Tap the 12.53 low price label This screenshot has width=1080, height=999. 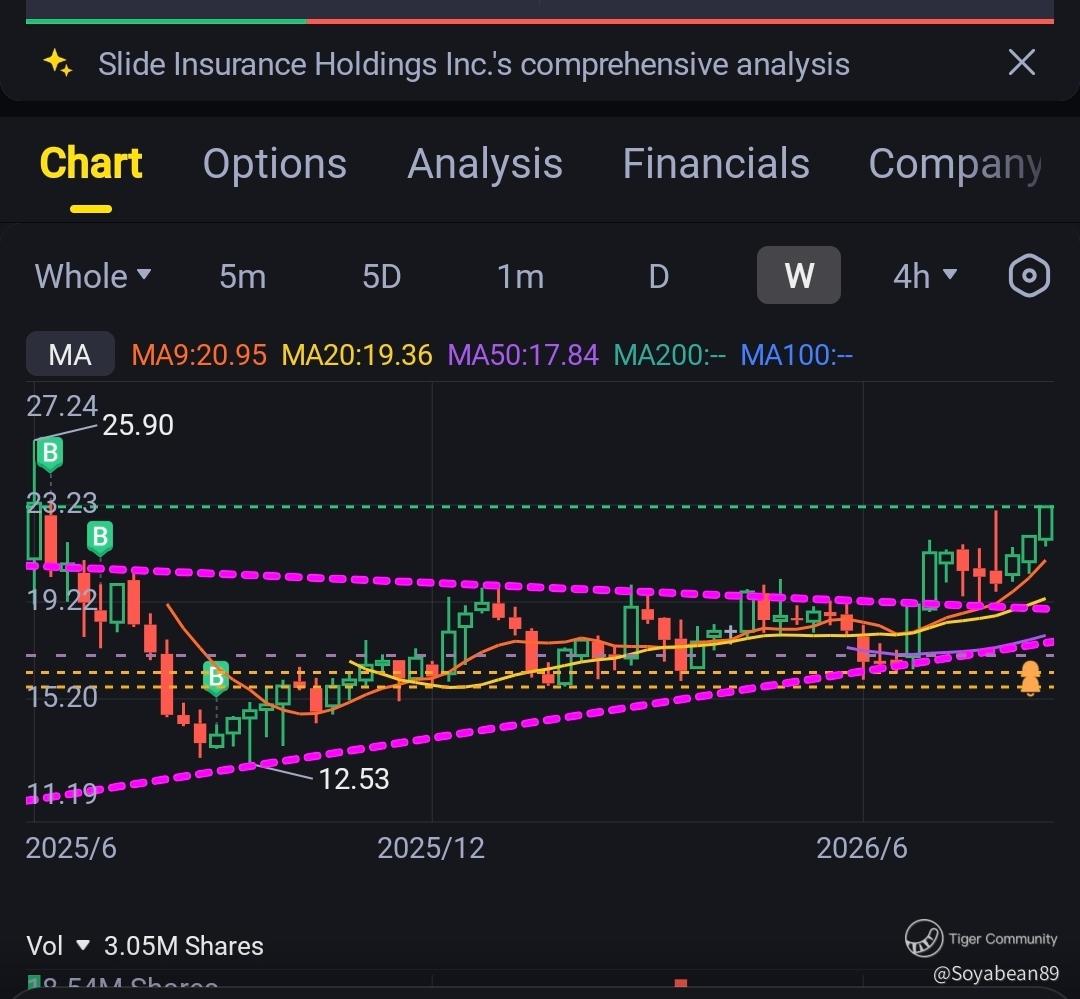pyautogui.click(x=354, y=779)
